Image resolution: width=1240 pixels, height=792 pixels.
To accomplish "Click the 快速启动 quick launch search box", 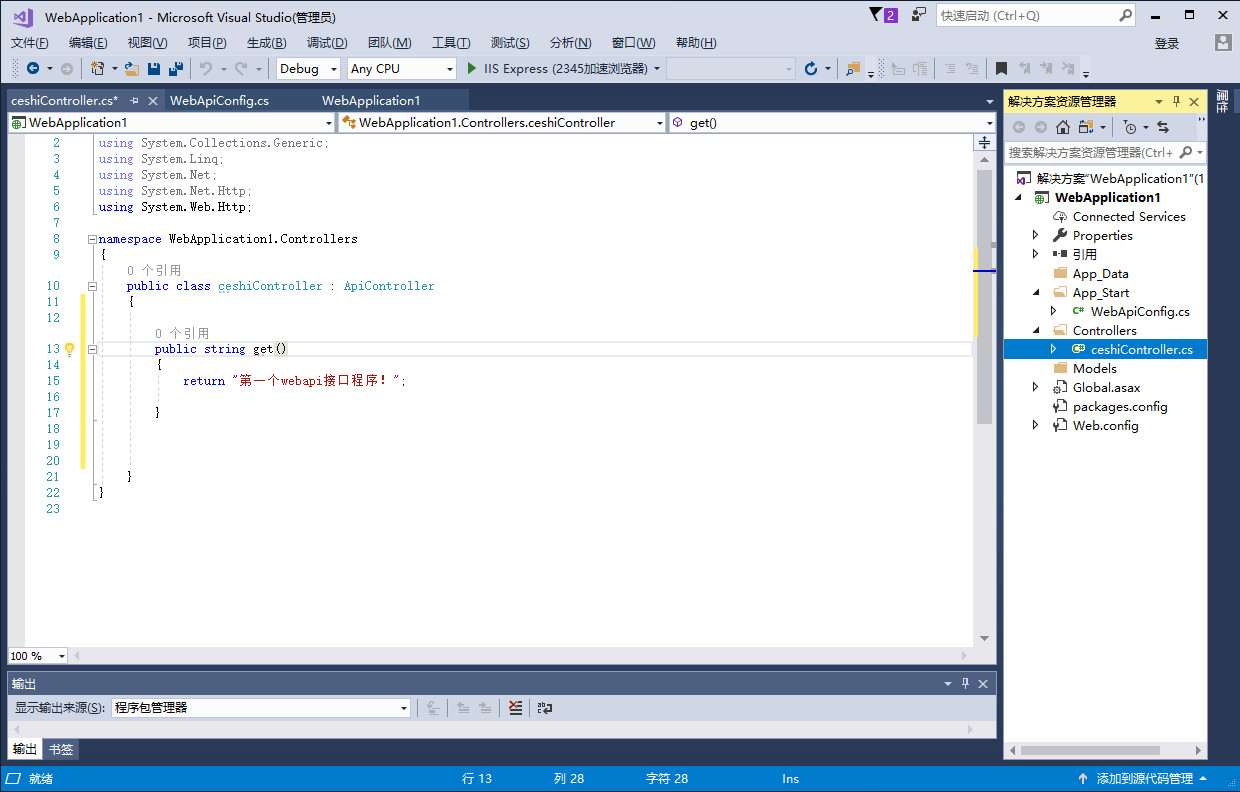I will (1036, 16).
